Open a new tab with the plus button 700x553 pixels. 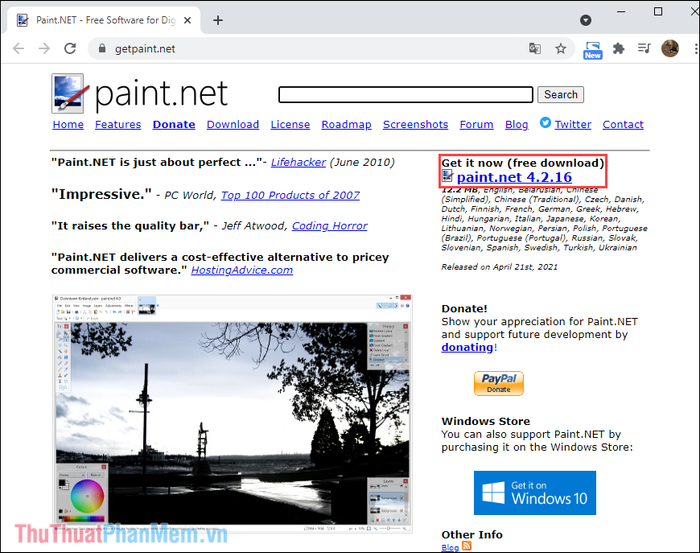pos(218,20)
